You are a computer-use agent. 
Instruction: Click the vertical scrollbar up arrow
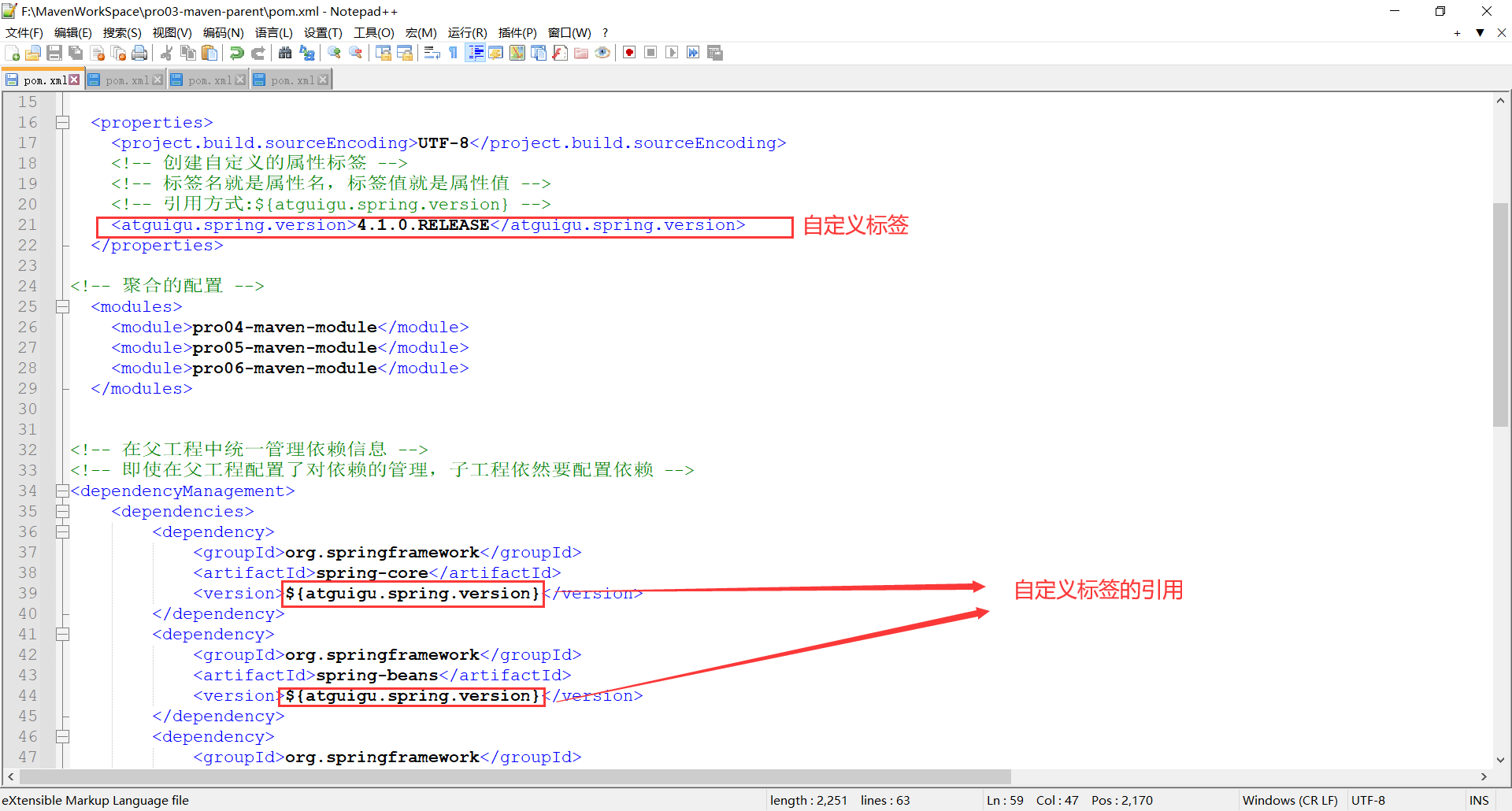point(1500,101)
